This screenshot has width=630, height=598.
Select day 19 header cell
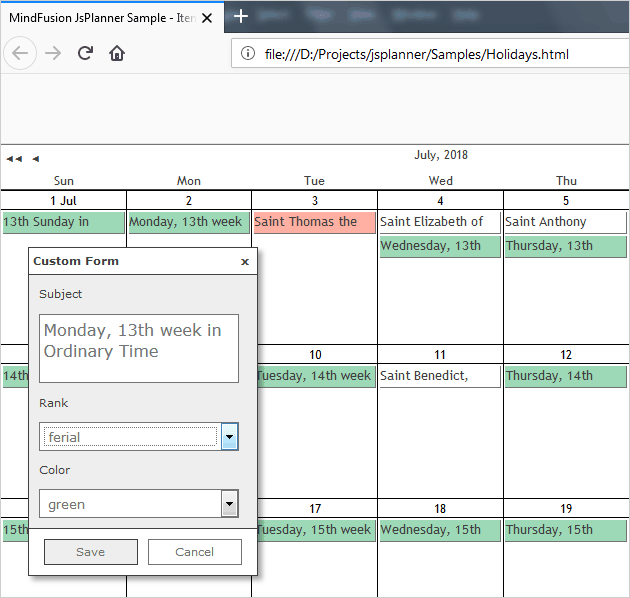click(x=566, y=508)
